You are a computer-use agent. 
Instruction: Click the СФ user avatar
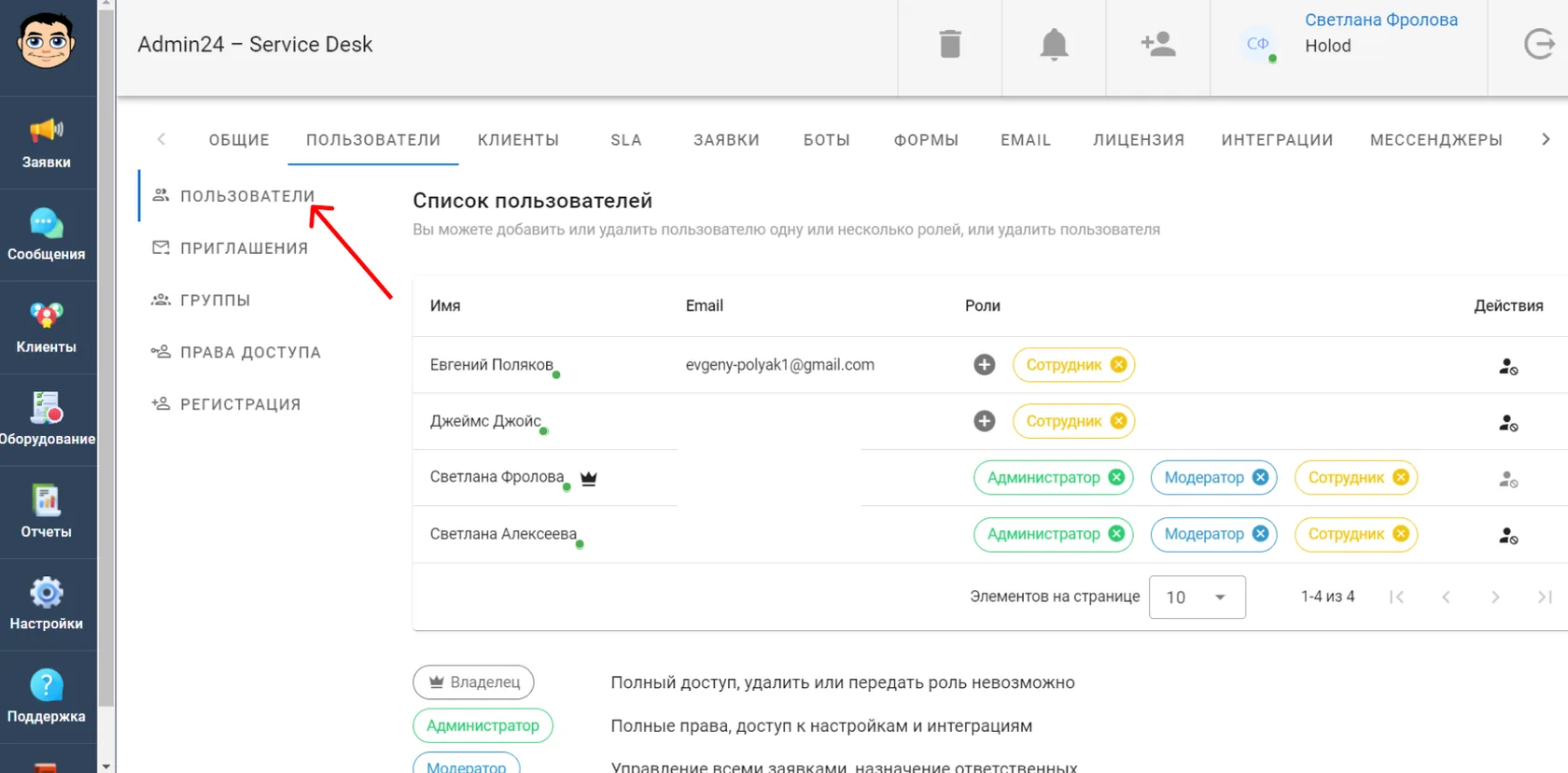click(x=1258, y=44)
